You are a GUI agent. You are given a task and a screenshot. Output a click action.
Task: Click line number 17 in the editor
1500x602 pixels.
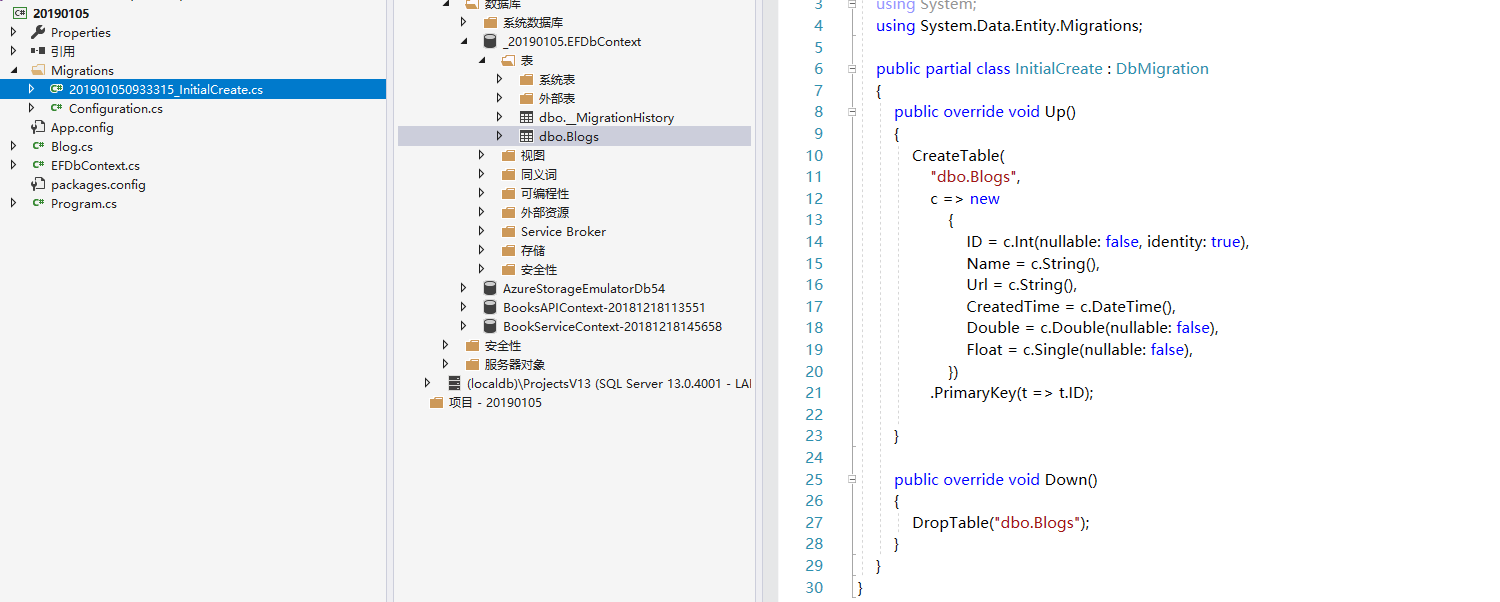(813, 307)
